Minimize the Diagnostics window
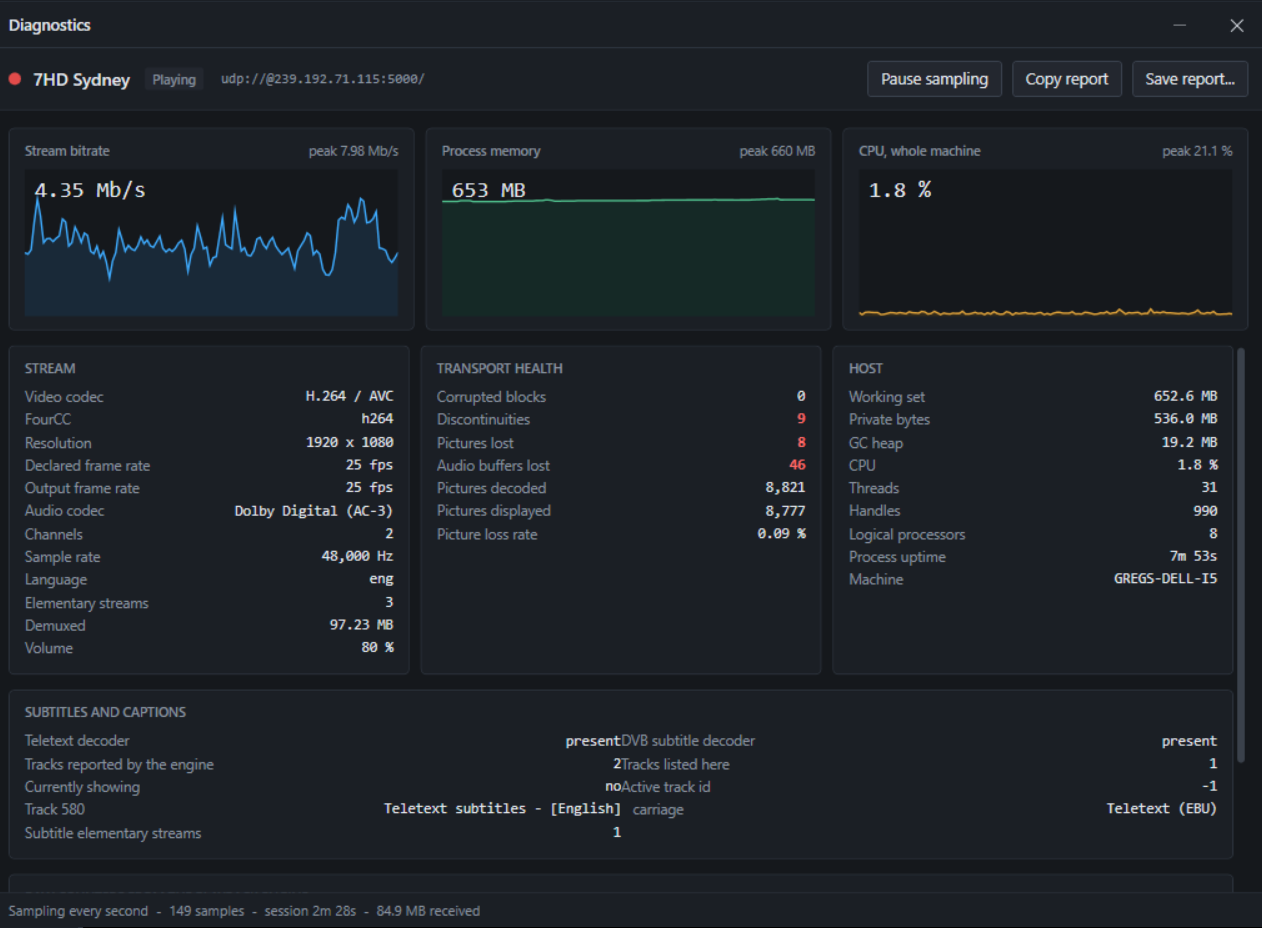This screenshot has width=1262, height=928. 1180,25
